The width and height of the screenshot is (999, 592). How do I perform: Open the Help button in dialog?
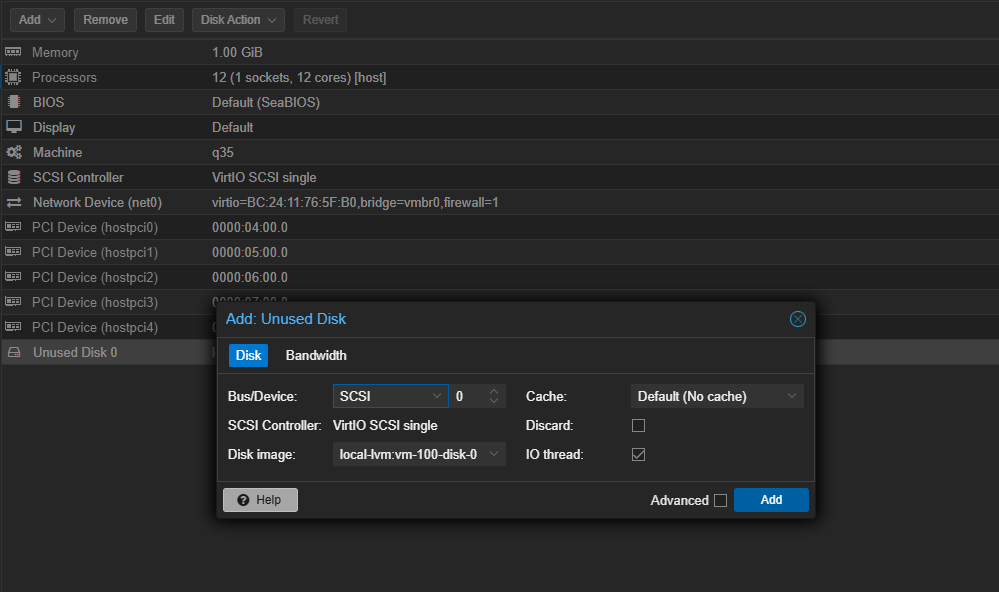pos(260,500)
